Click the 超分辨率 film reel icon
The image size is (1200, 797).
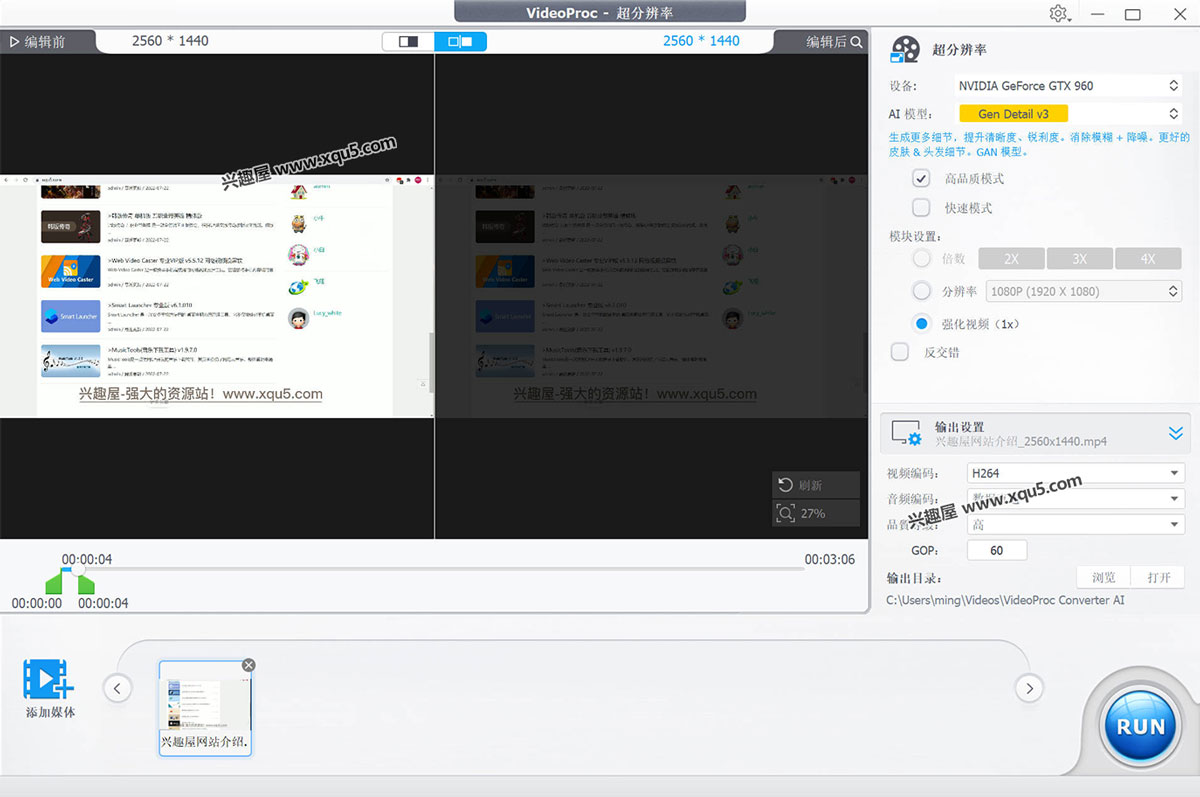click(x=905, y=50)
